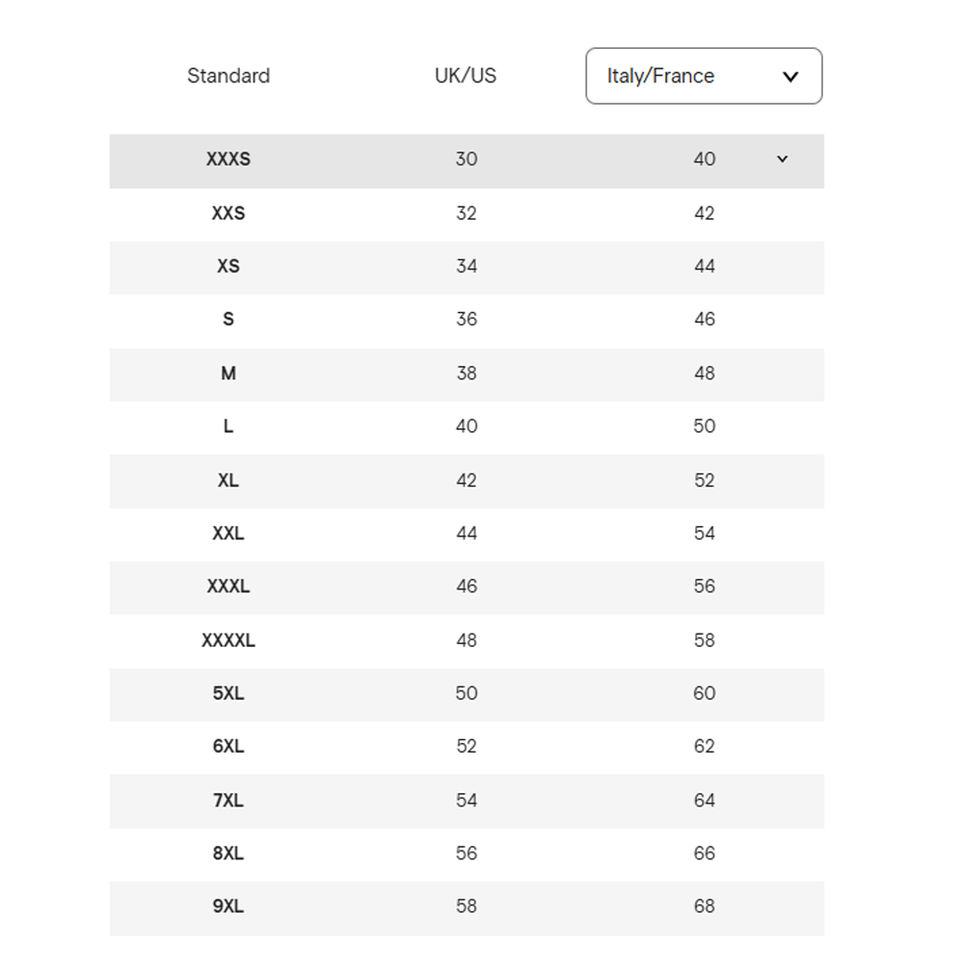This screenshot has height=960, width=960.
Task: Click the 6XL size label
Action: click(x=228, y=746)
